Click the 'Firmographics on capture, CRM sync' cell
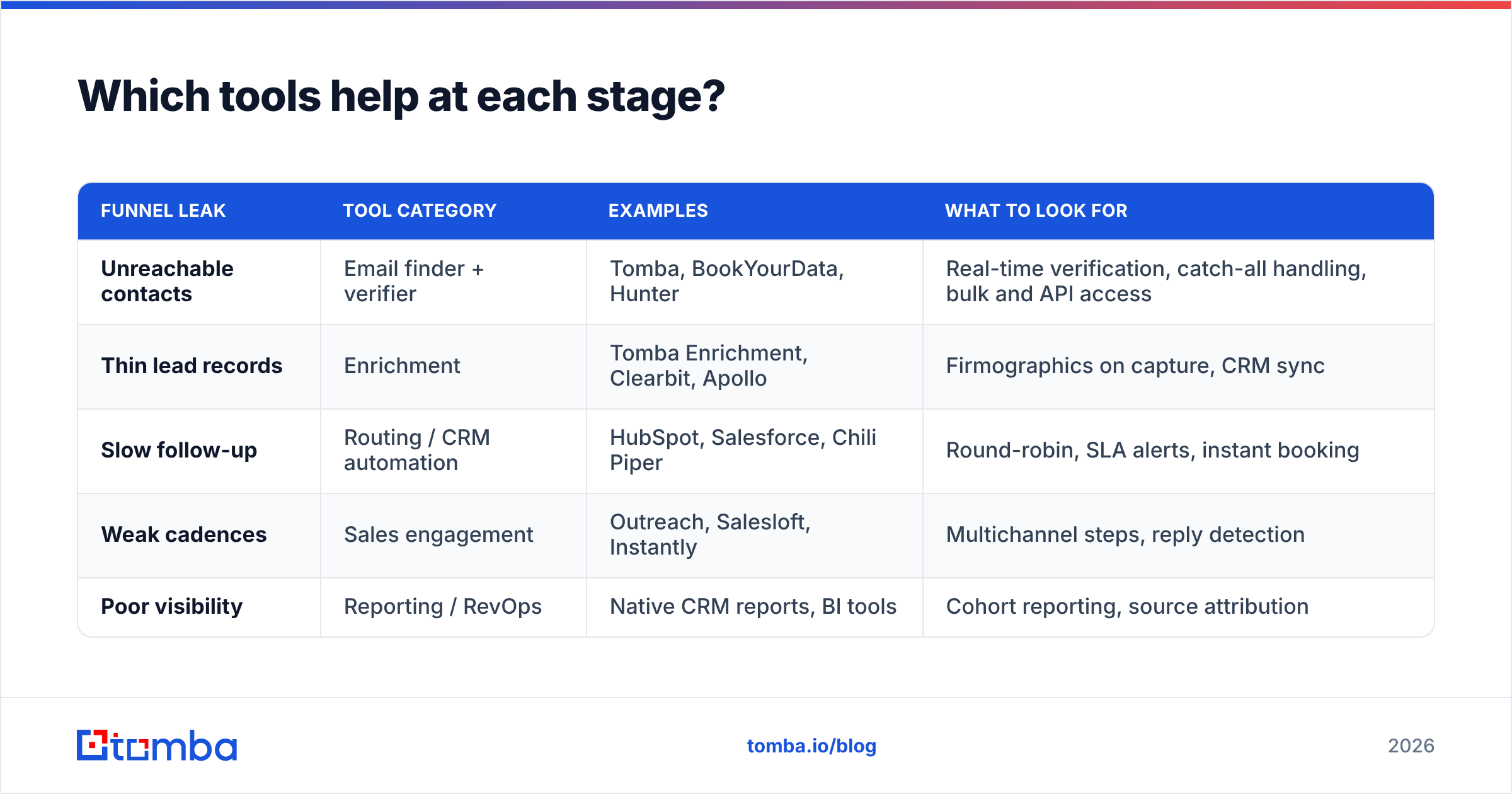The height and width of the screenshot is (794, 1512). 1179,367
